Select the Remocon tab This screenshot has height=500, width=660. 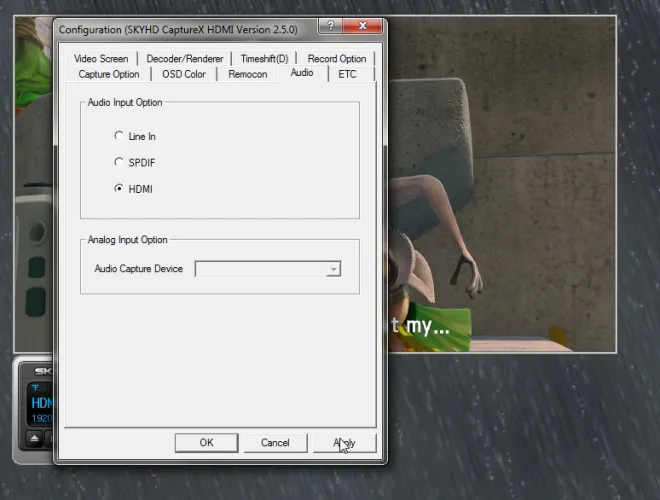(x=248, y=74)
